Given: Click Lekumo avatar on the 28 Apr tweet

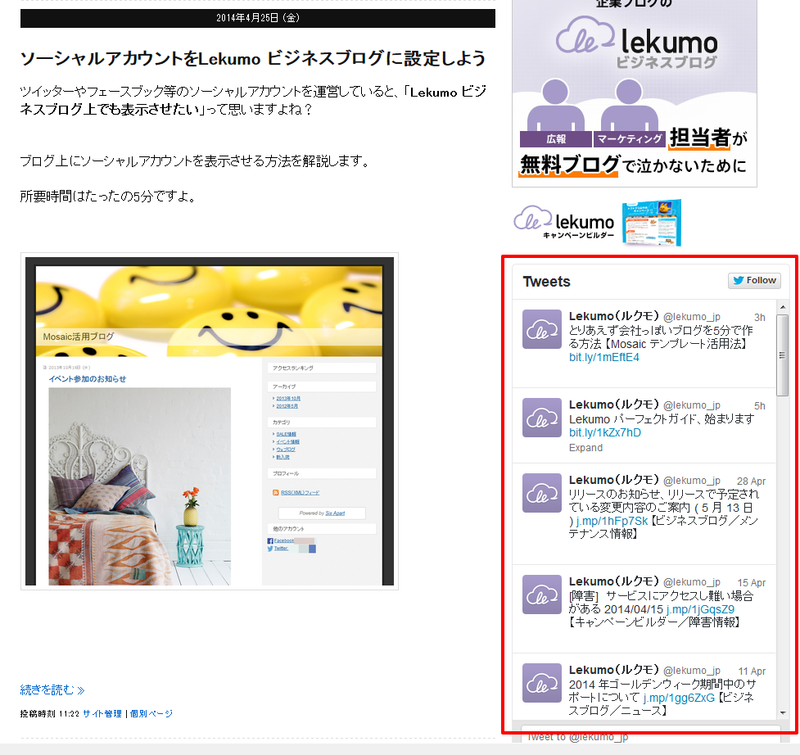Looking at the screenshot, I should (542, 493).
